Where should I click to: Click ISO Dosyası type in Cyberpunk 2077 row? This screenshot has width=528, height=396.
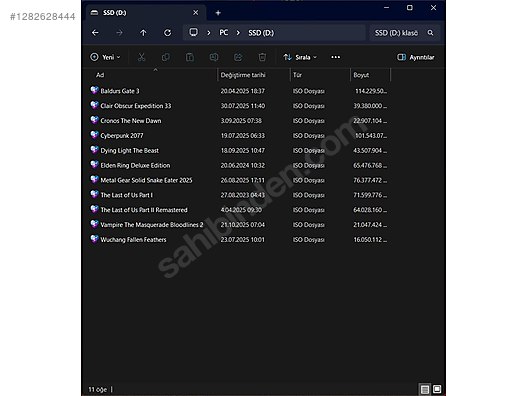pos(308,135)
